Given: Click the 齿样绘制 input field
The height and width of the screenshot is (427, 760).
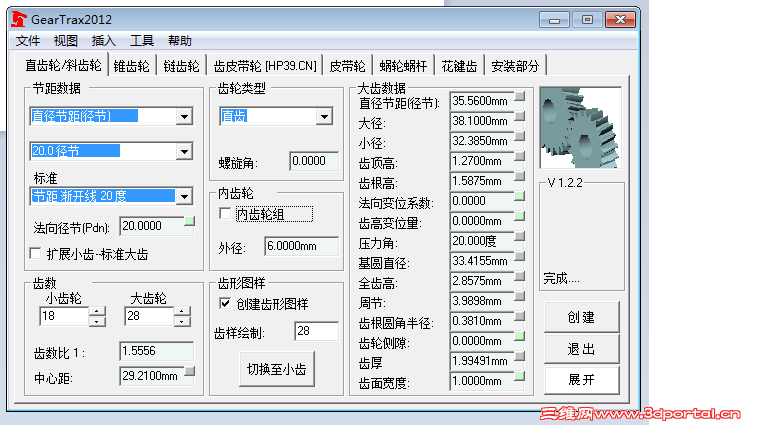Looking at the screenshot, I should (x=317, y=331).
